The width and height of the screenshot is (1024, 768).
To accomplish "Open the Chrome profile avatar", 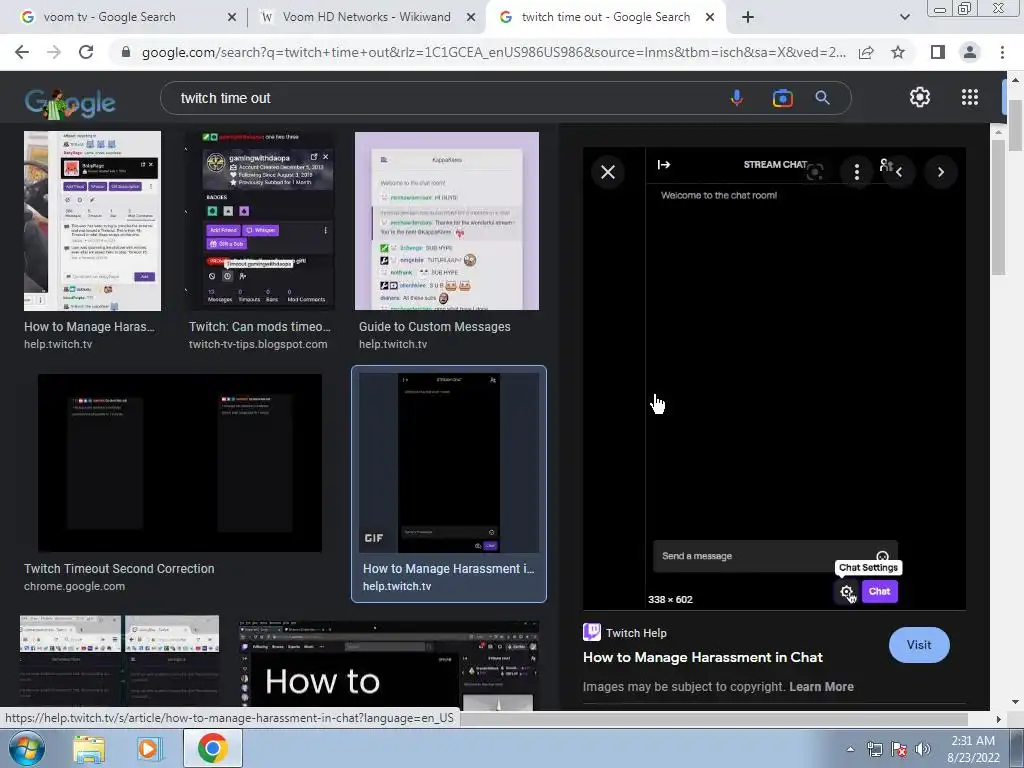I will click(x=970, y=52).
